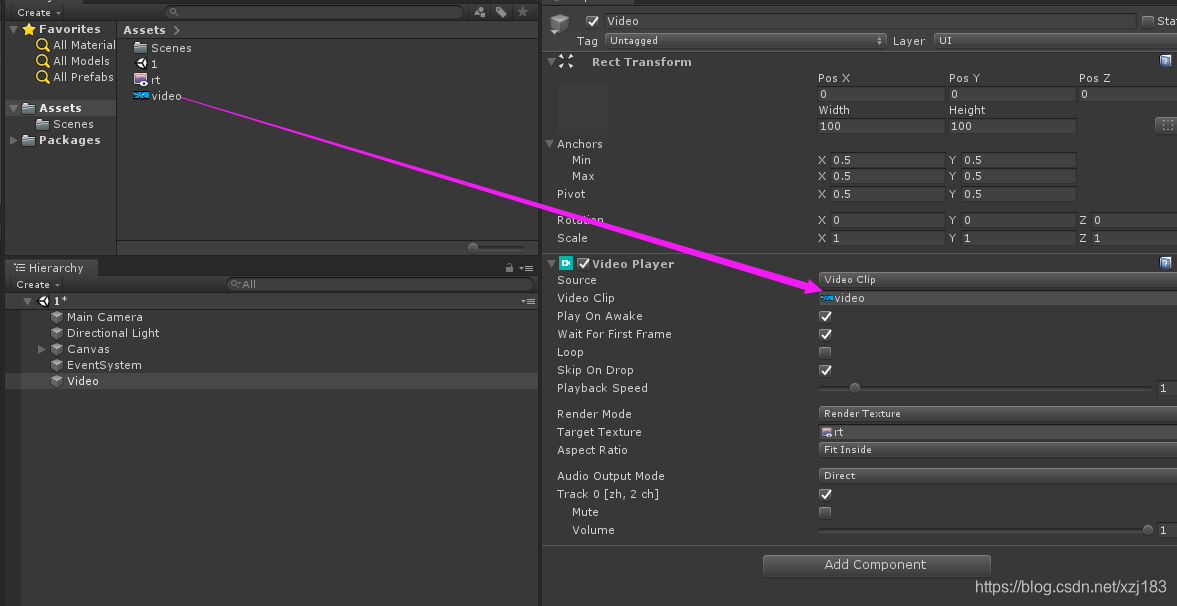Switch to the Hierarchy tab
The height and width of the screenshot is (606, 1177).
51,267
